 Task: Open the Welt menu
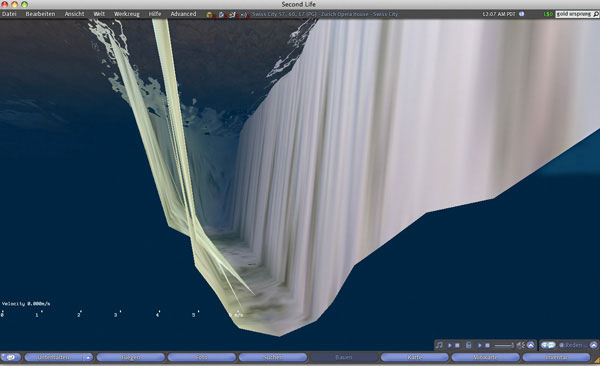pyautogui.click(x=99, y=14)
